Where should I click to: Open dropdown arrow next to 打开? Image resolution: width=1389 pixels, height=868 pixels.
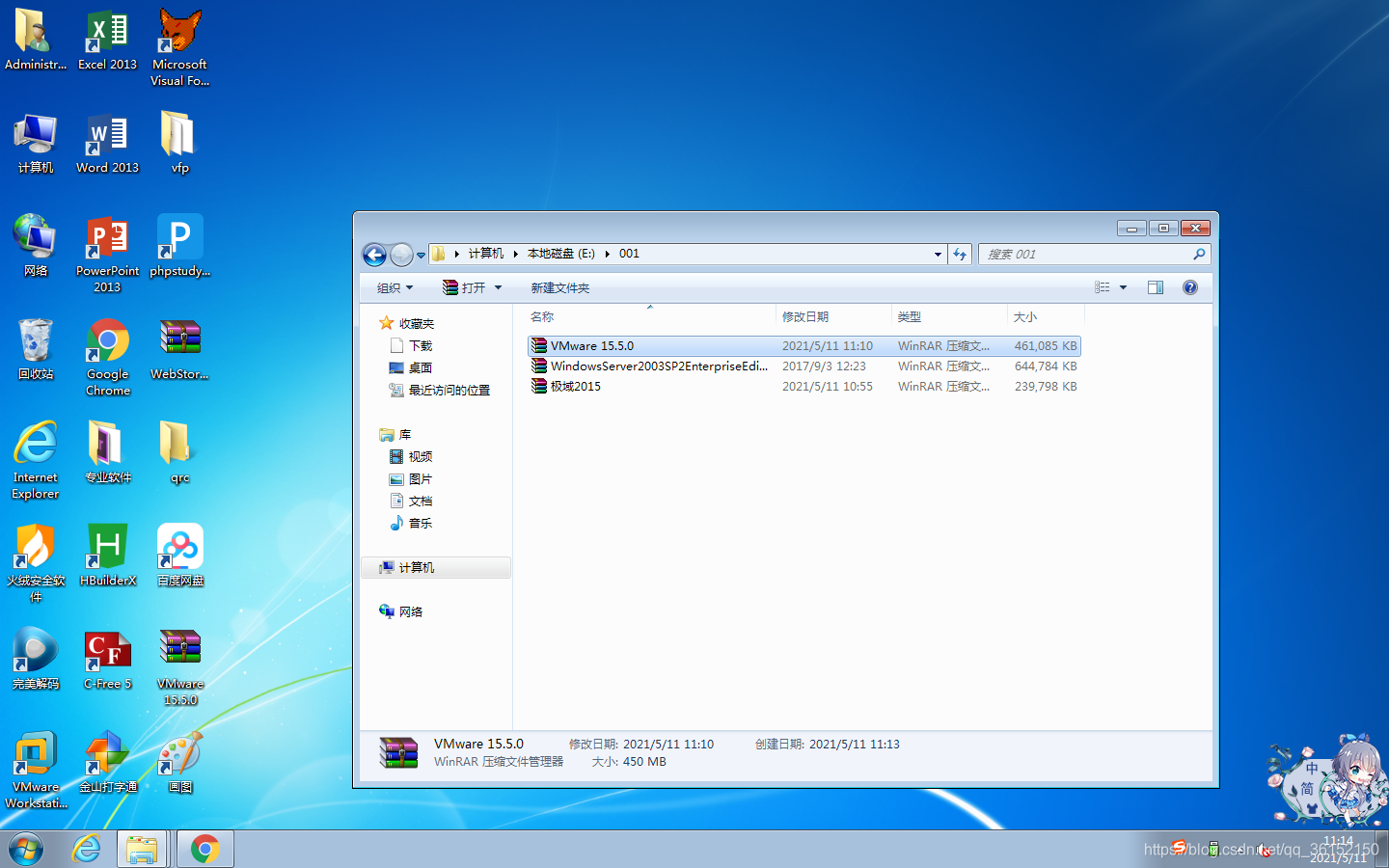pyautogui.click(x=498, y=287)
